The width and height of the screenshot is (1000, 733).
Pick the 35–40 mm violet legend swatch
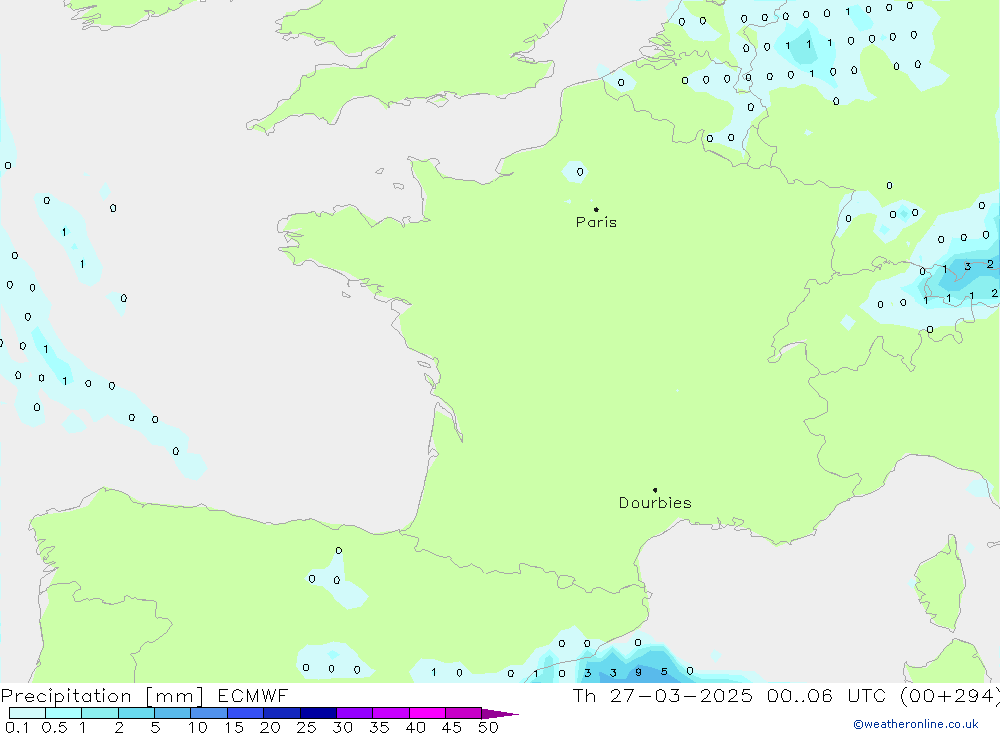390,713
